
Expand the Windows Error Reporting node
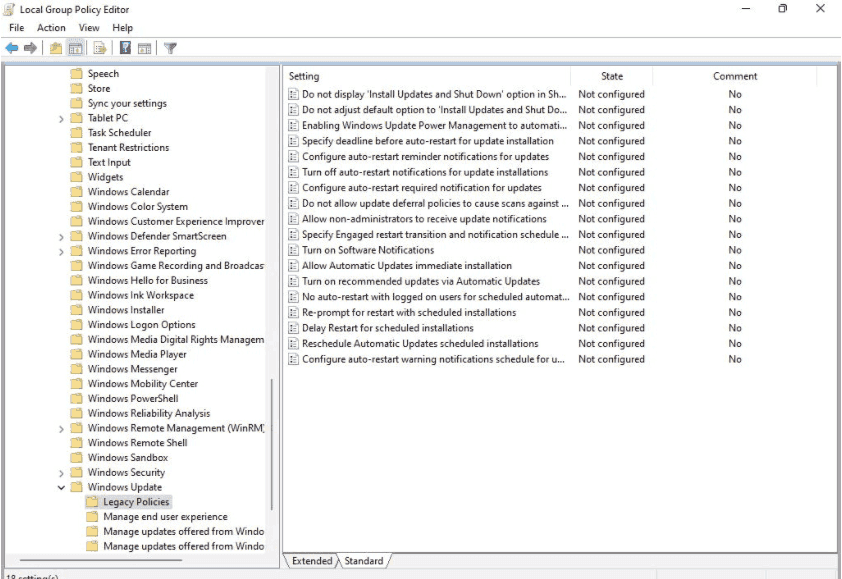tap(61, 251)
